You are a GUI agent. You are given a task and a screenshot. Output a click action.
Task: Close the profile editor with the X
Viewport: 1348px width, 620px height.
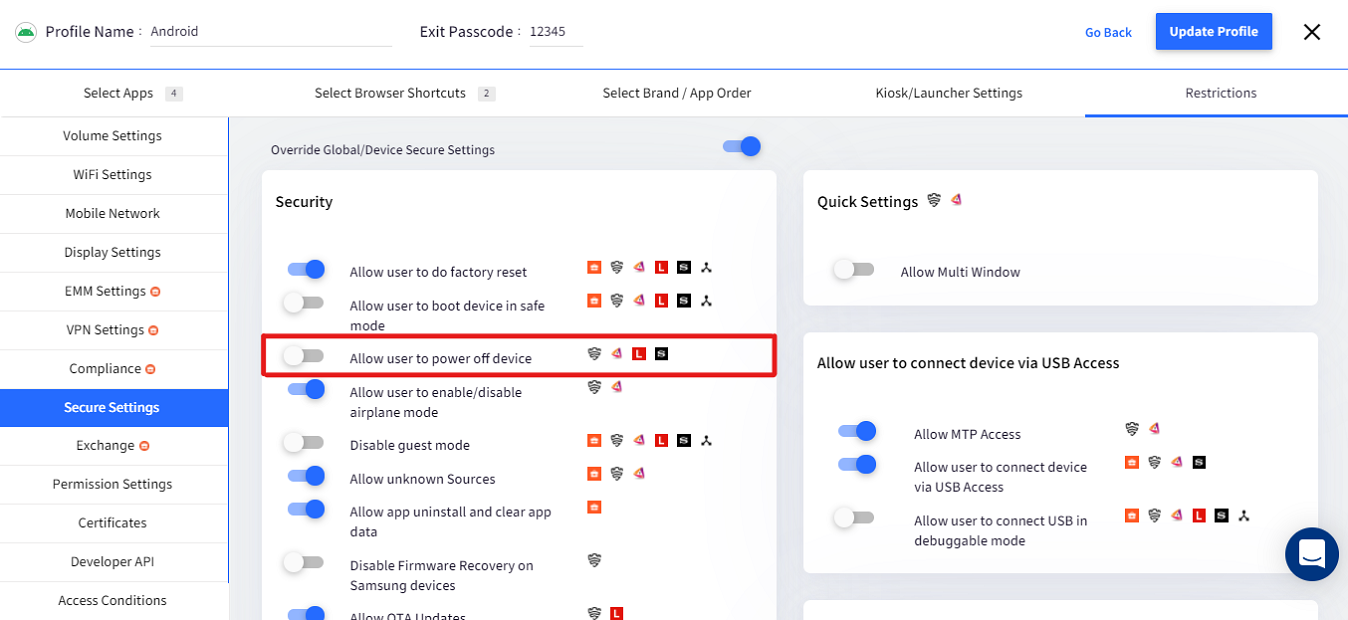pos(1312,32)
